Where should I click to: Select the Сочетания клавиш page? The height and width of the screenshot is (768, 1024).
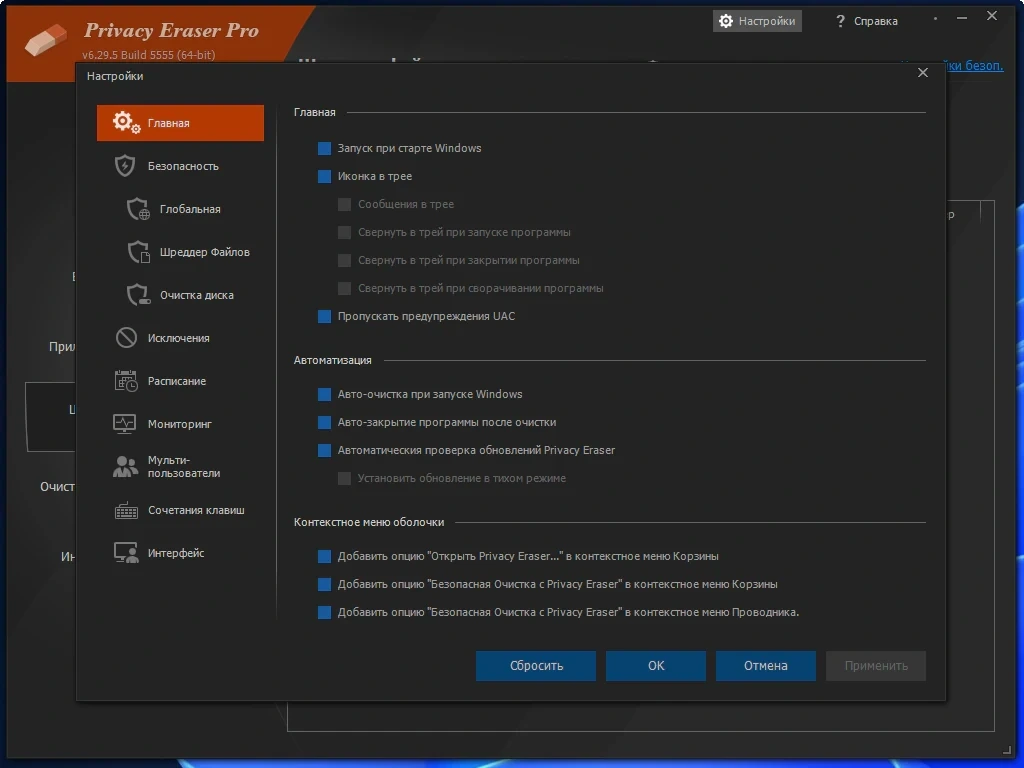pos(180,510)
